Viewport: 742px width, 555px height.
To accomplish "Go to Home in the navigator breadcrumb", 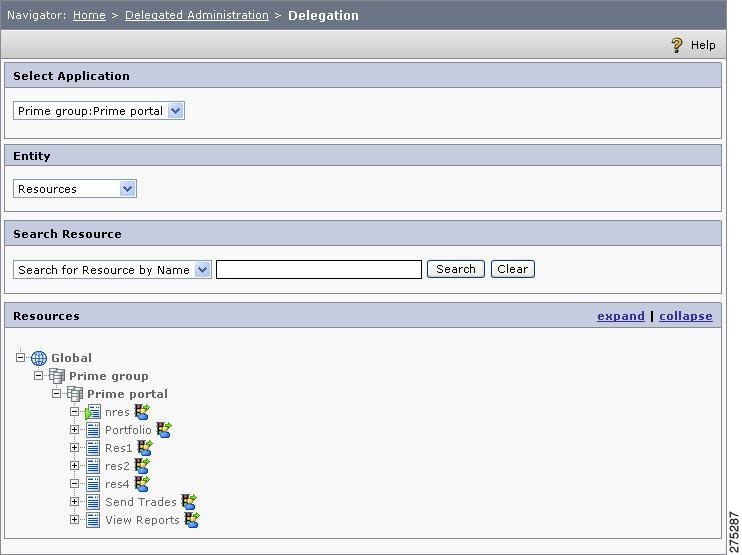I will [89, 15].
